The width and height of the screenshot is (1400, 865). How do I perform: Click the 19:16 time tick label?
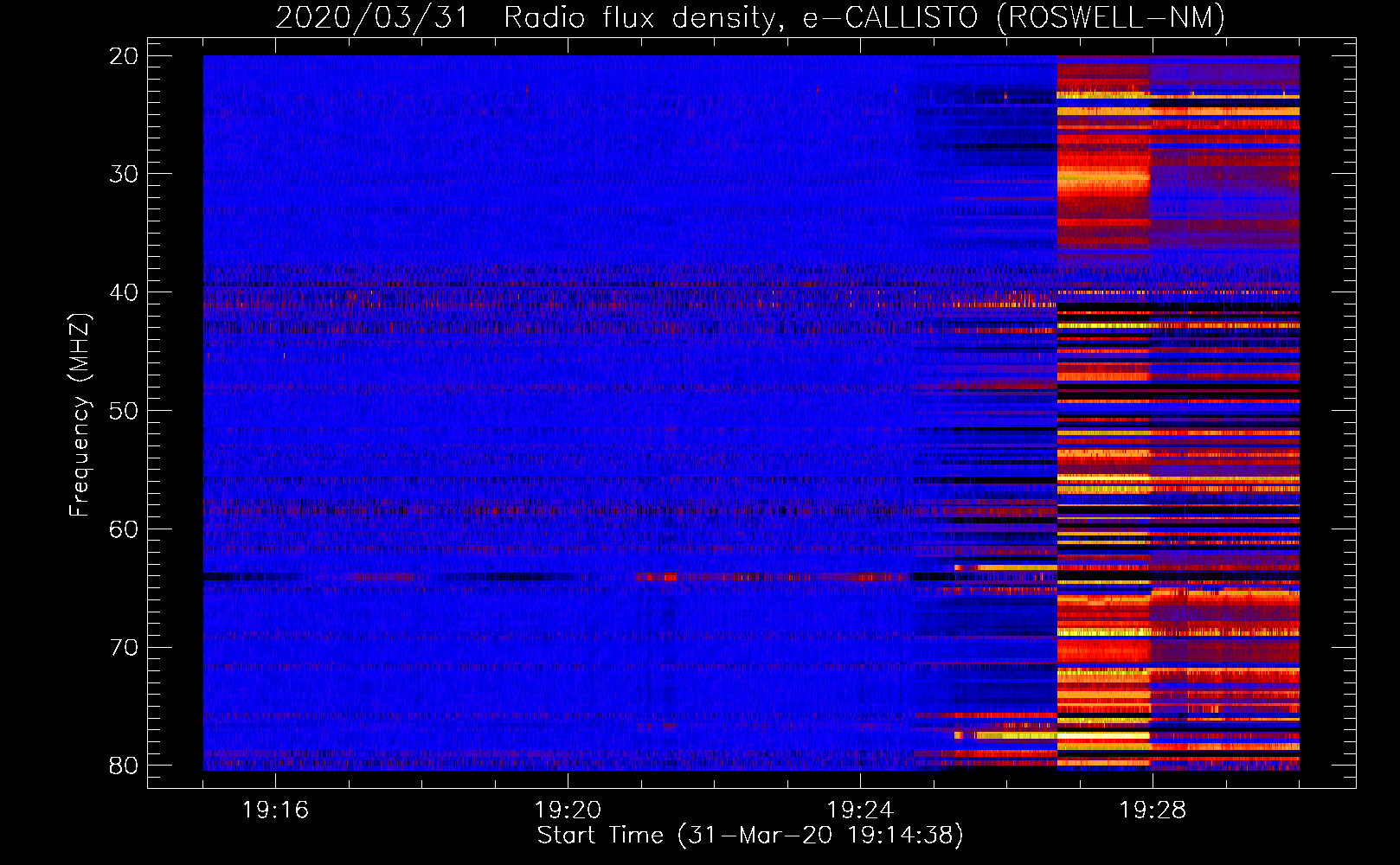pos(275,811)
